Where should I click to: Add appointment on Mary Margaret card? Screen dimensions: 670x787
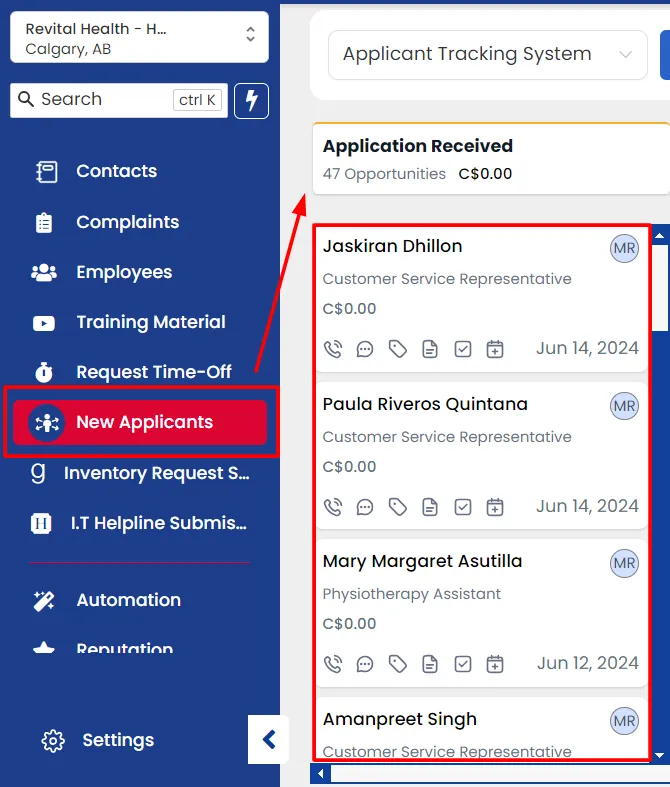click(x=495, y=664)
